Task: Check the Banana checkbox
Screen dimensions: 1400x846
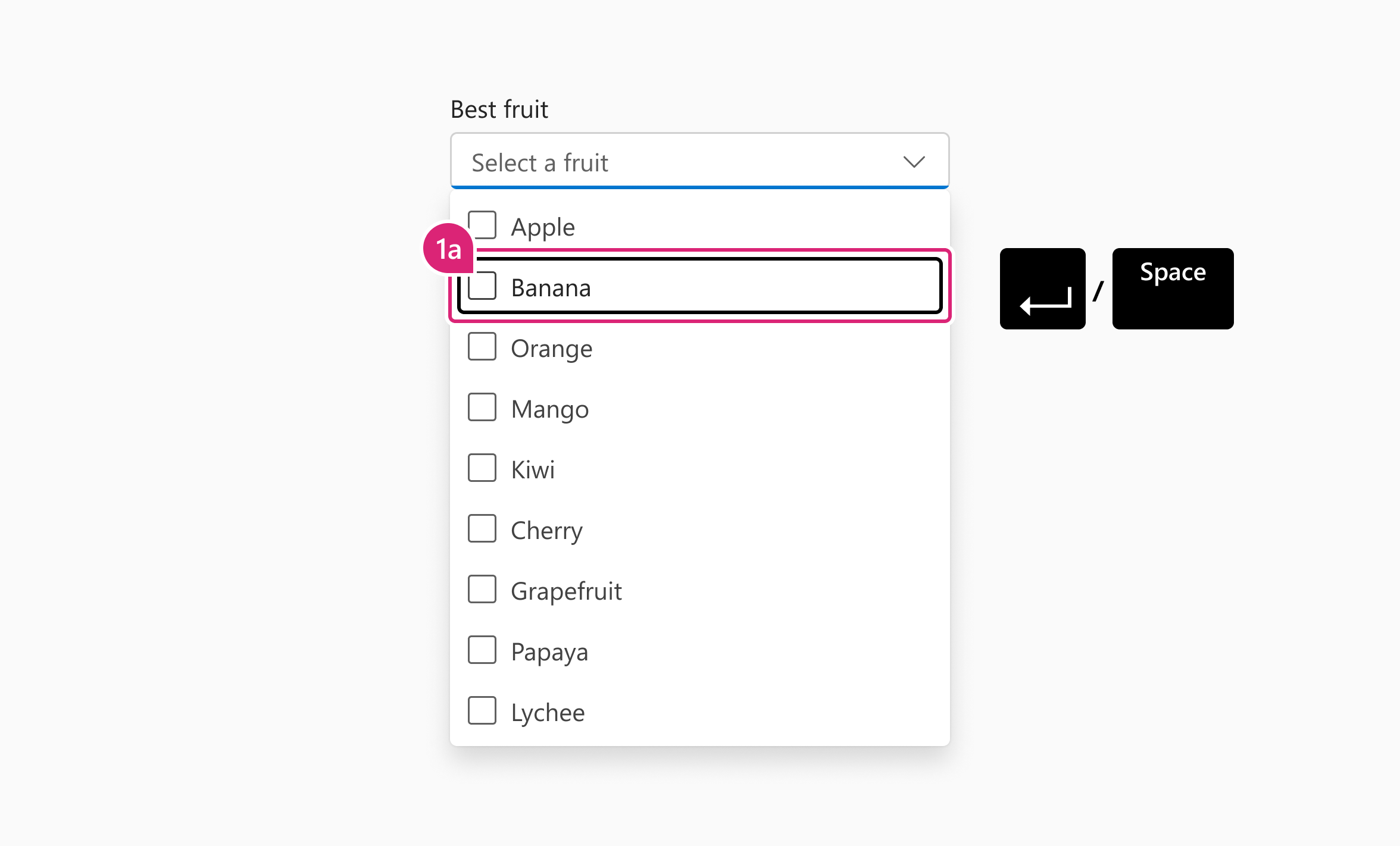Action: [x=482, y=287]
